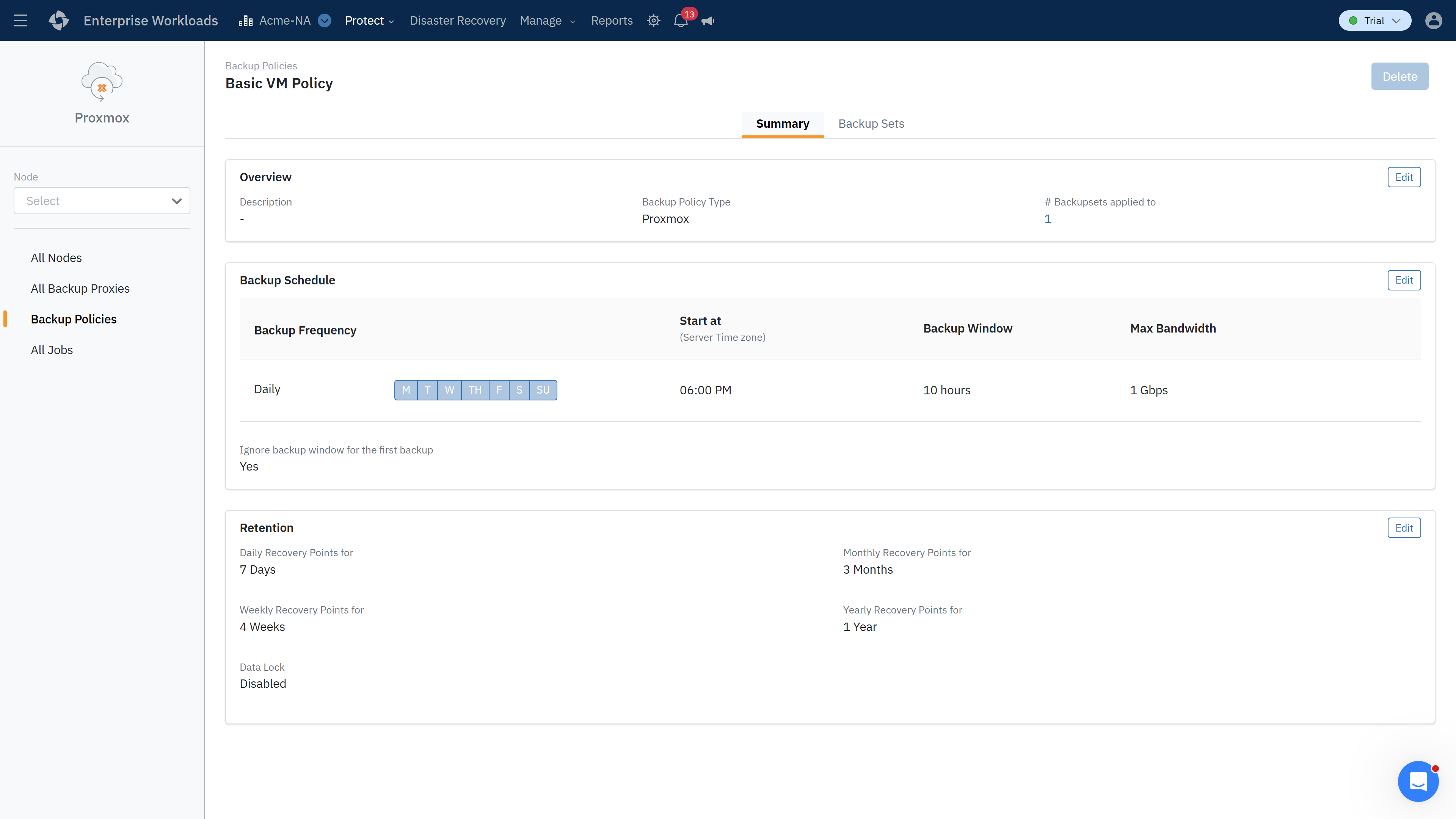Click the Wednesday (W) day chip
The width and height of the screenshot is (1456, 819).
pyautogui.click(x=449, y=390)
